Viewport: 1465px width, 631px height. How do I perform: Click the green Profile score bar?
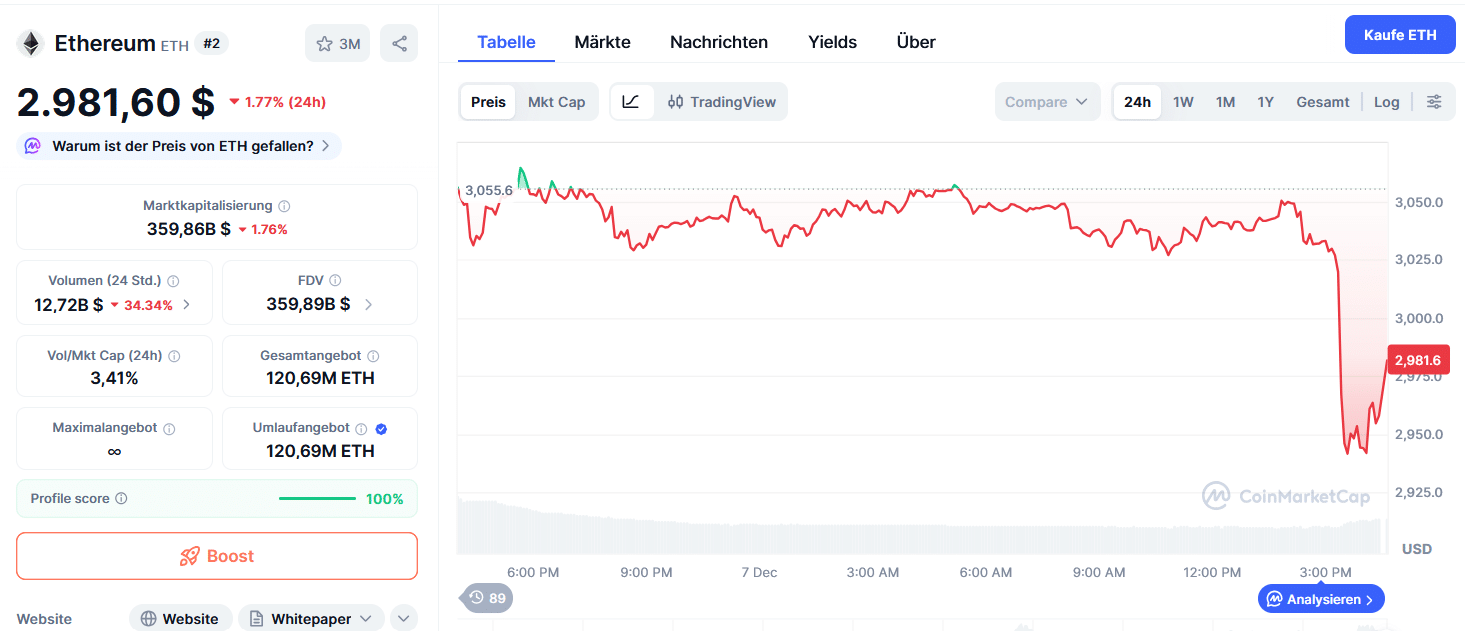pos(316,497)
